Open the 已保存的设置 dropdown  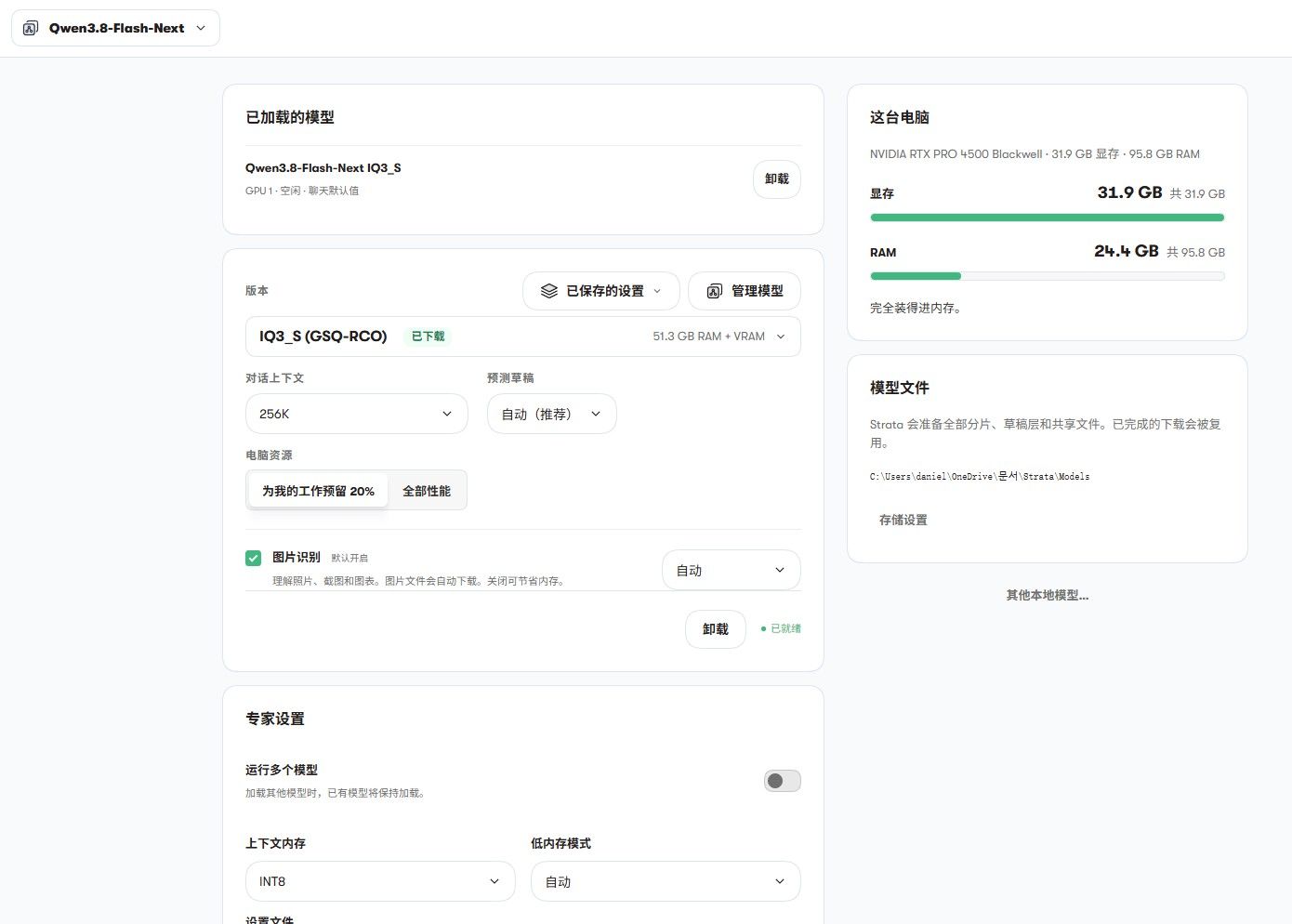(600, 291)
